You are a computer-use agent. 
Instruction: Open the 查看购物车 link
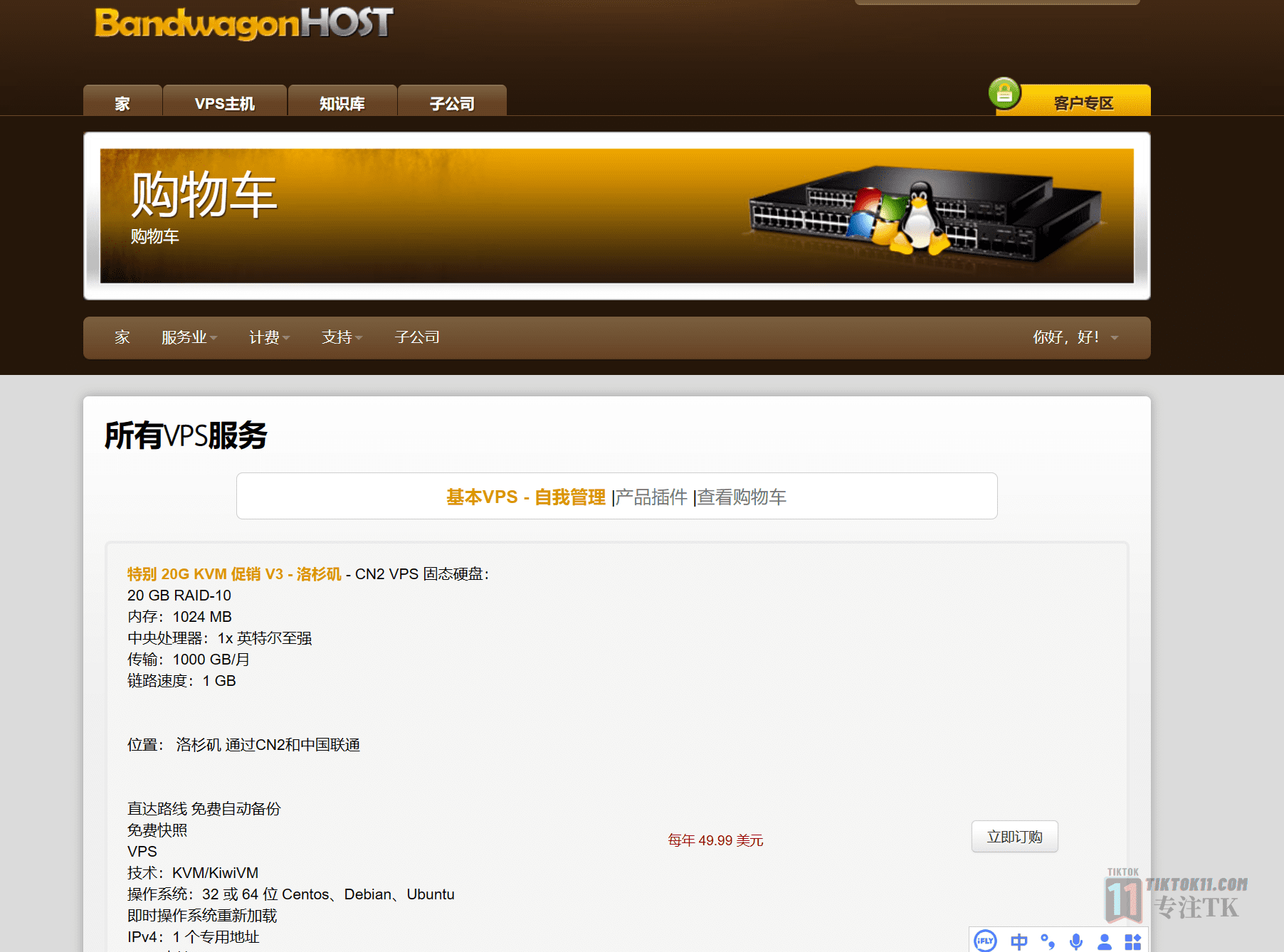(742, 497)
